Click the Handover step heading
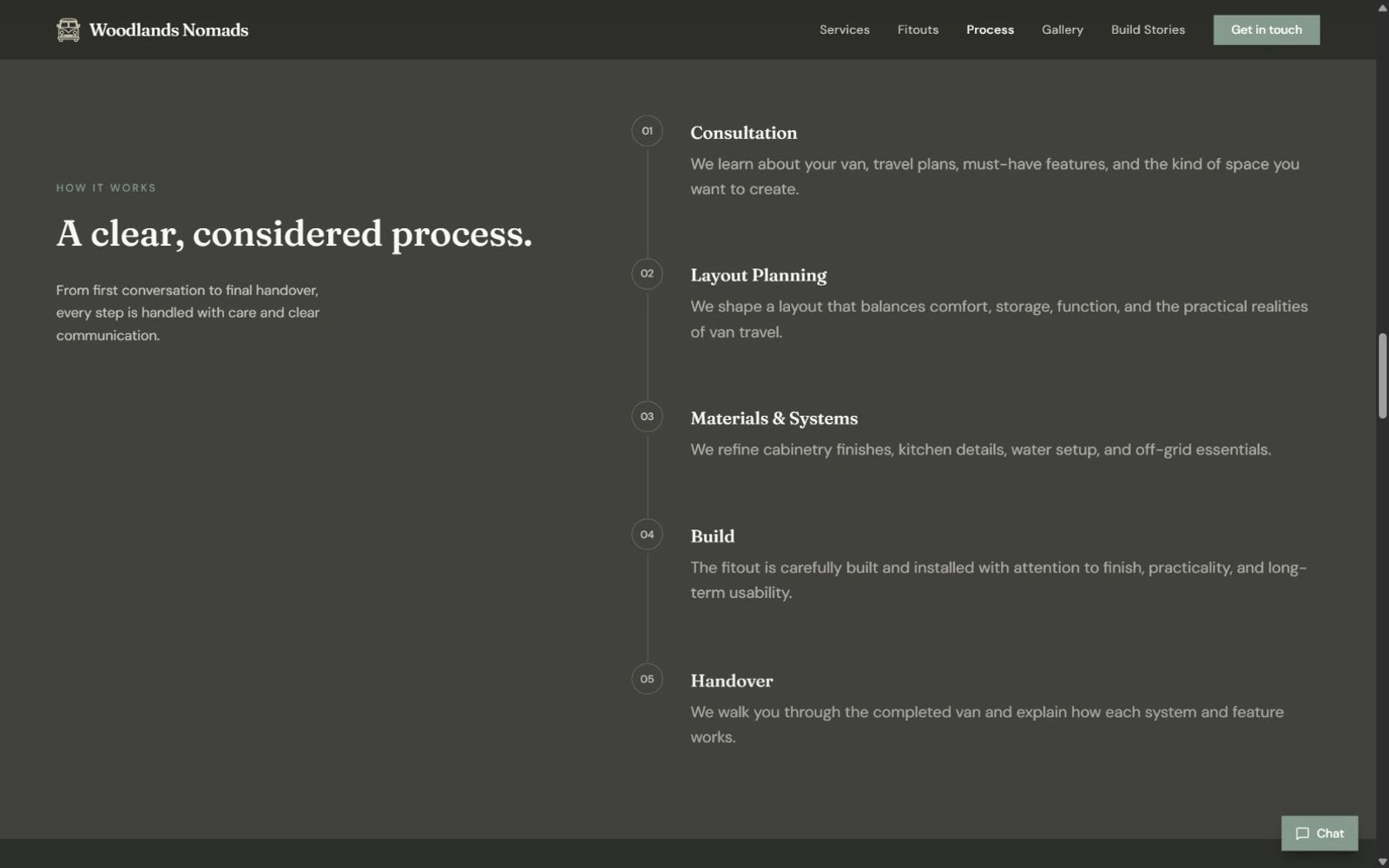 point(731,681)
